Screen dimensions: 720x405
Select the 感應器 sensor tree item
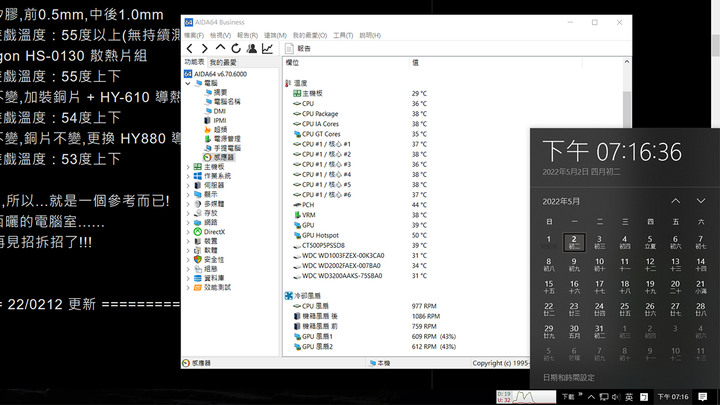[x=223, y=157]
